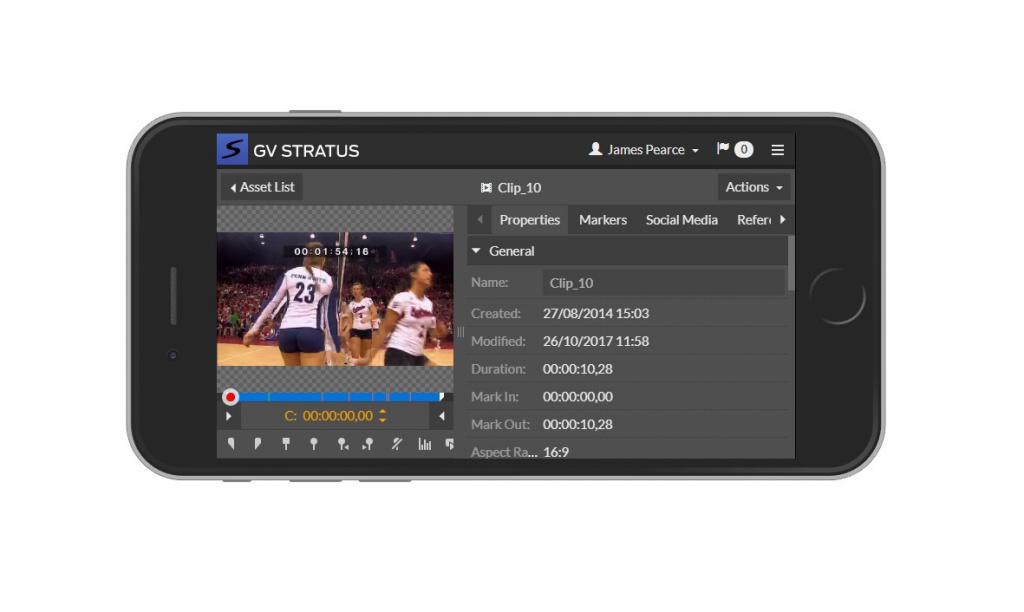Viewport: 1024px width, 612px height.
Task: Click the Created value 27/08/2014 15:03
Action: (596, 314)
